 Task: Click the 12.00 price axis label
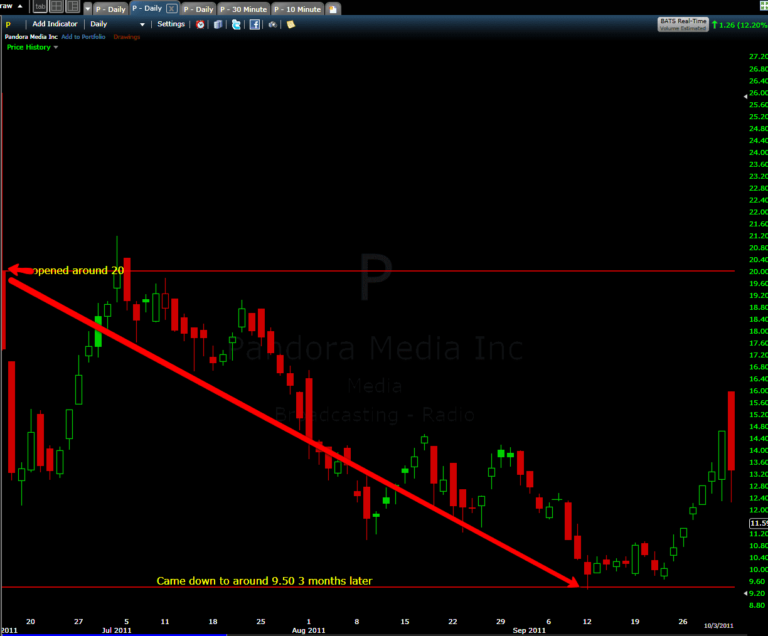click(758, 510)
